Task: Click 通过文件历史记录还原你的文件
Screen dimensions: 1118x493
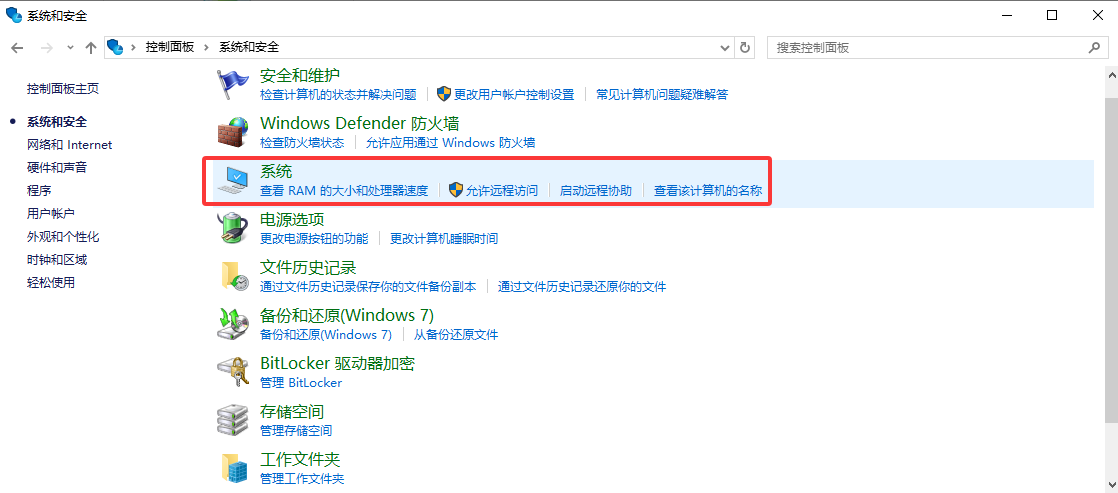Action: click(x=582, y=287)
